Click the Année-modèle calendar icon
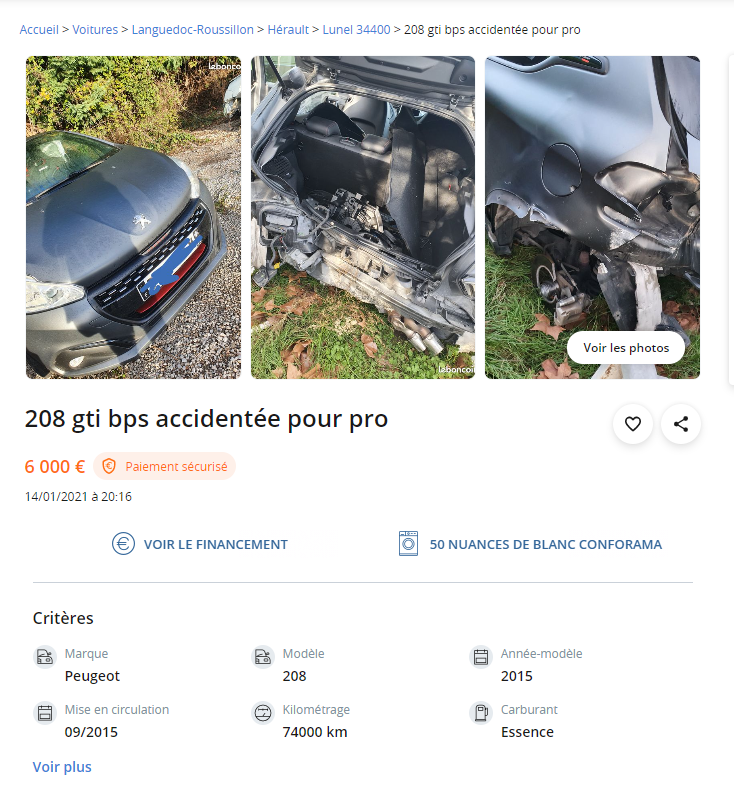734x795 pixels. pos(481,657)
